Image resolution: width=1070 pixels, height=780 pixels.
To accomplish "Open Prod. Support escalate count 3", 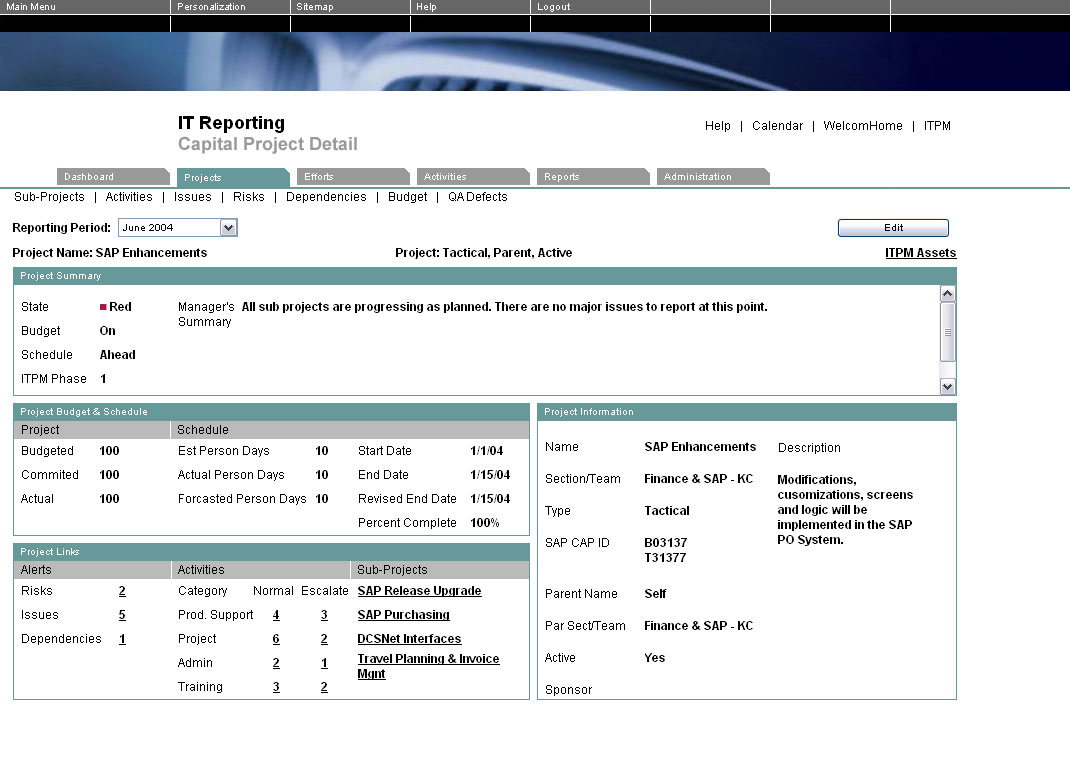I will point(324,615).
